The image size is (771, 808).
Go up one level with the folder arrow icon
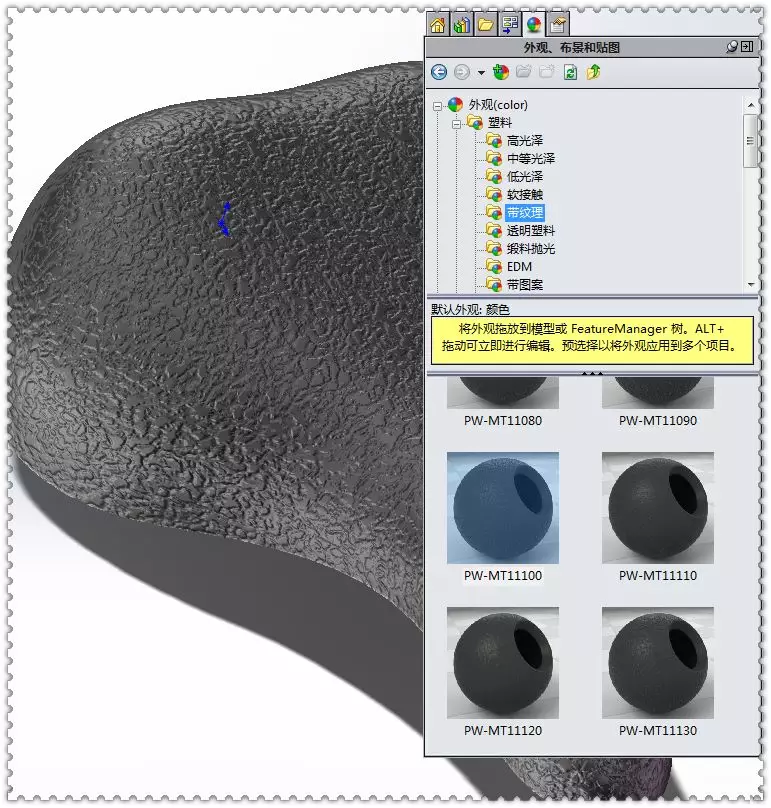pyautogui.click(x=593, y=72)
